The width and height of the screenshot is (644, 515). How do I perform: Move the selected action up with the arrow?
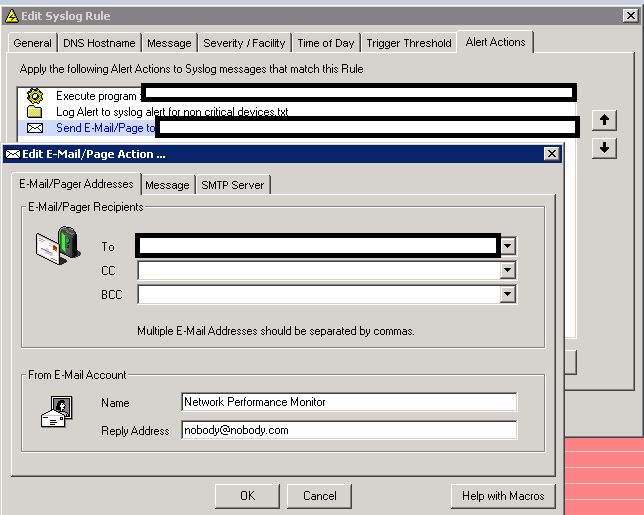point(604,120)
